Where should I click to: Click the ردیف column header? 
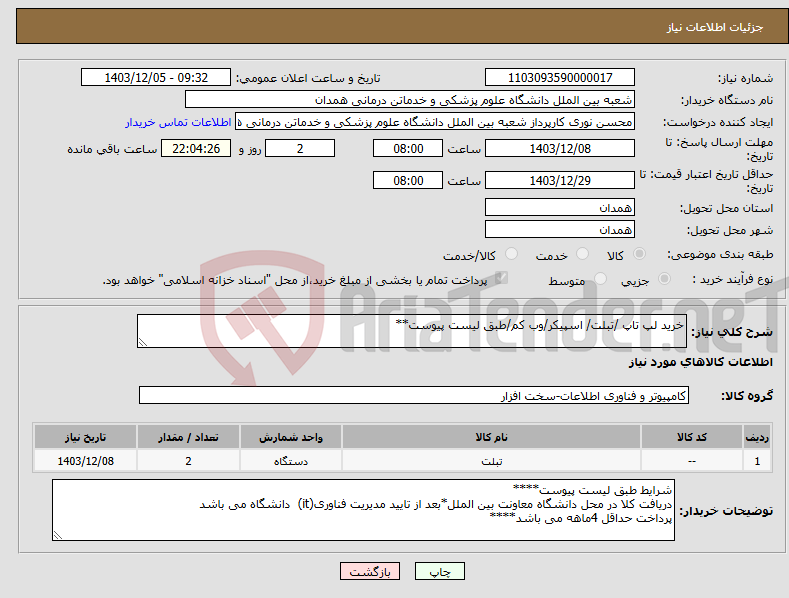pyautogui.click(x=757, y=437)
